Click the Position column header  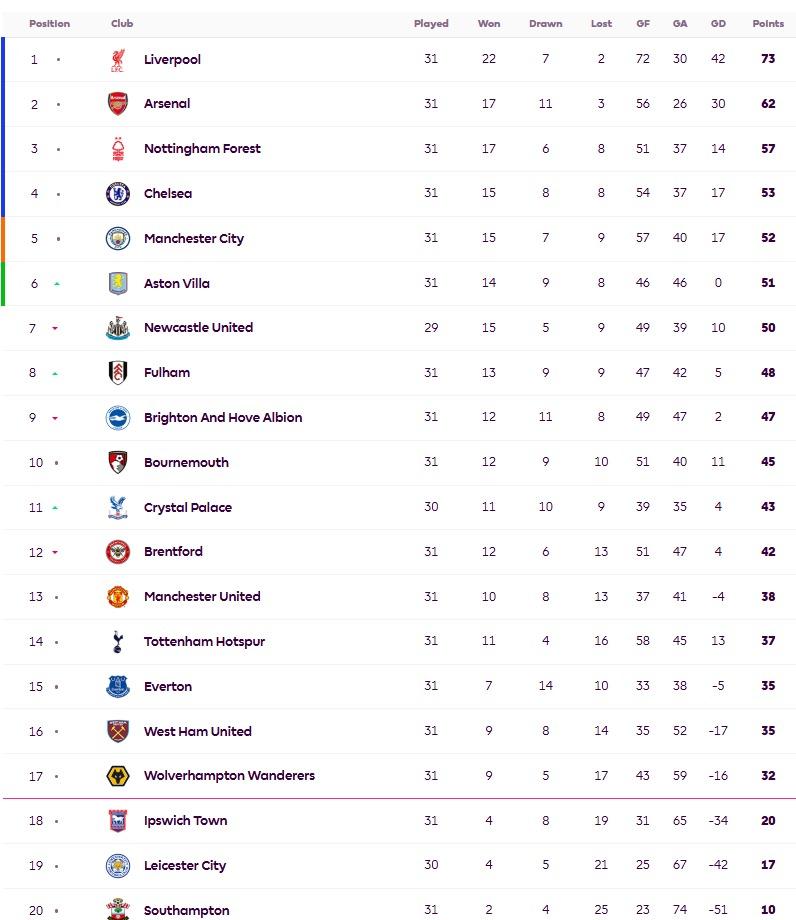[x=50, y=24]
